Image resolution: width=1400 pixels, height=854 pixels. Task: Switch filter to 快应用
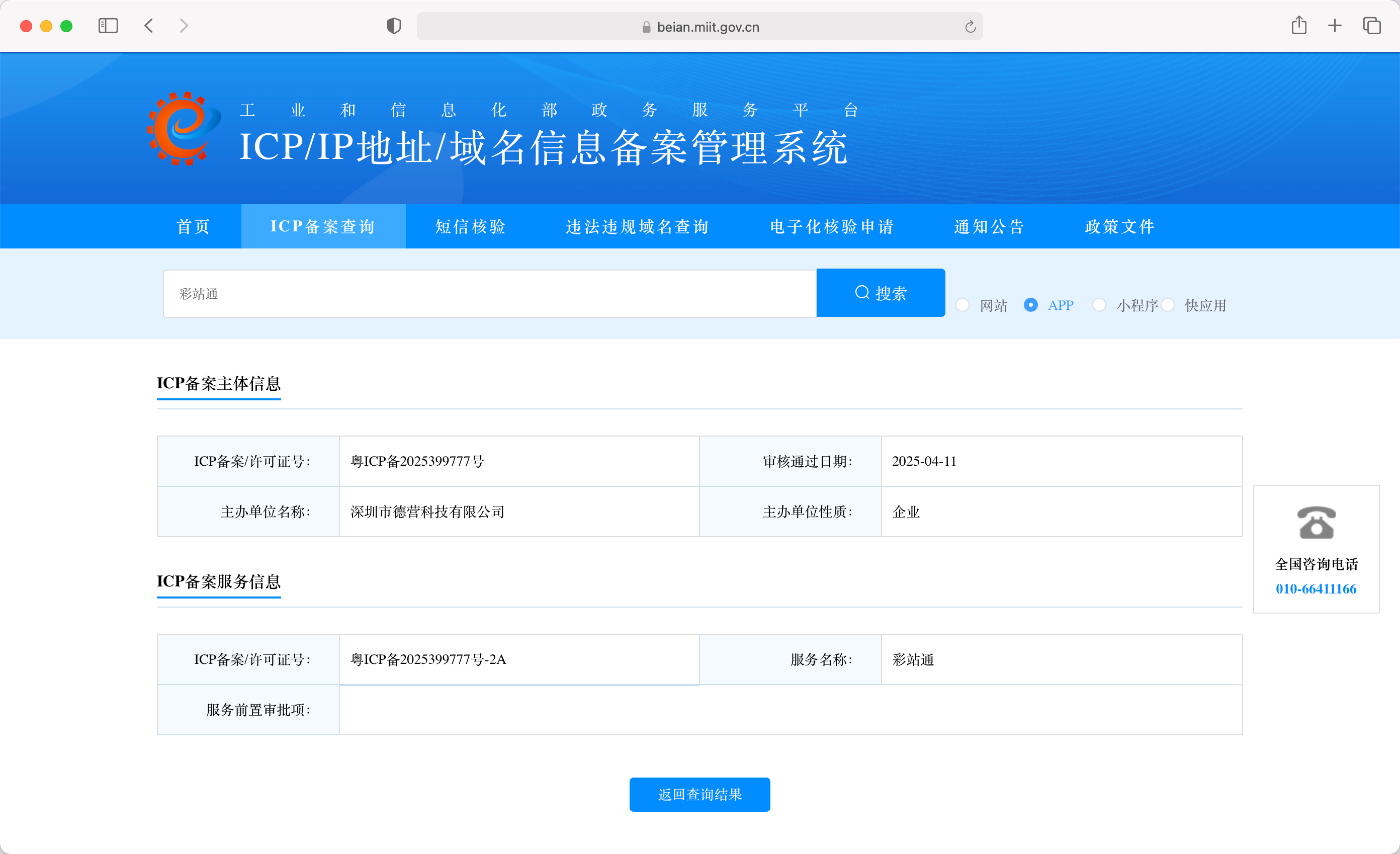tap(1168, 305)
